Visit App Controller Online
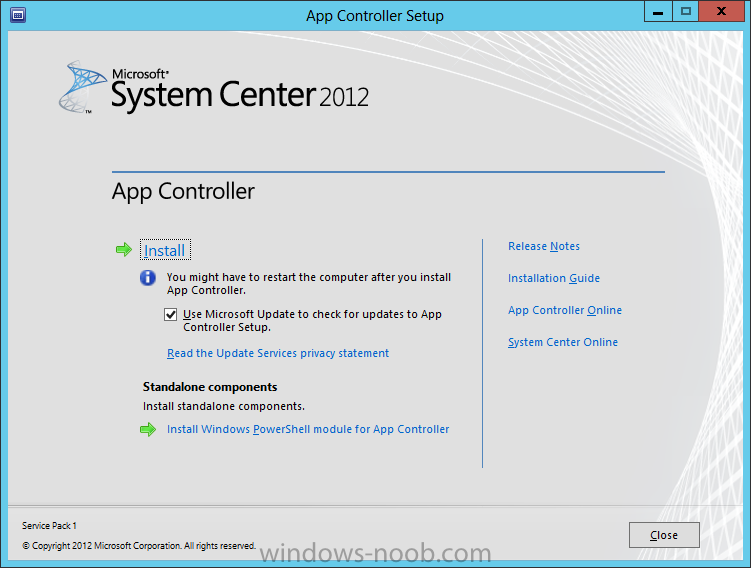This screenshot has width=751, height=568. point(565,310)
